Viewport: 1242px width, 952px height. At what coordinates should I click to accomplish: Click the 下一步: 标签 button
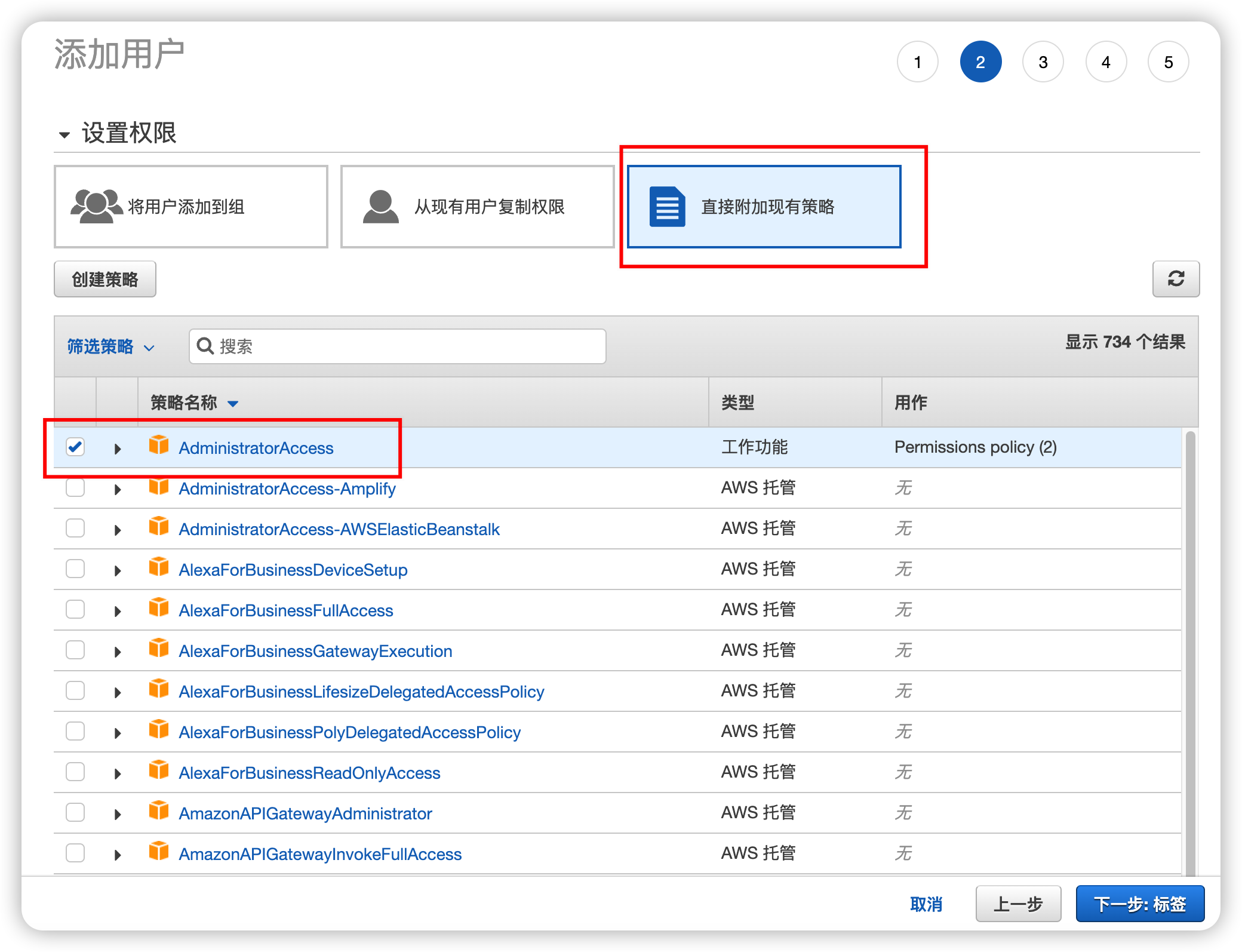pos(1139,904)
